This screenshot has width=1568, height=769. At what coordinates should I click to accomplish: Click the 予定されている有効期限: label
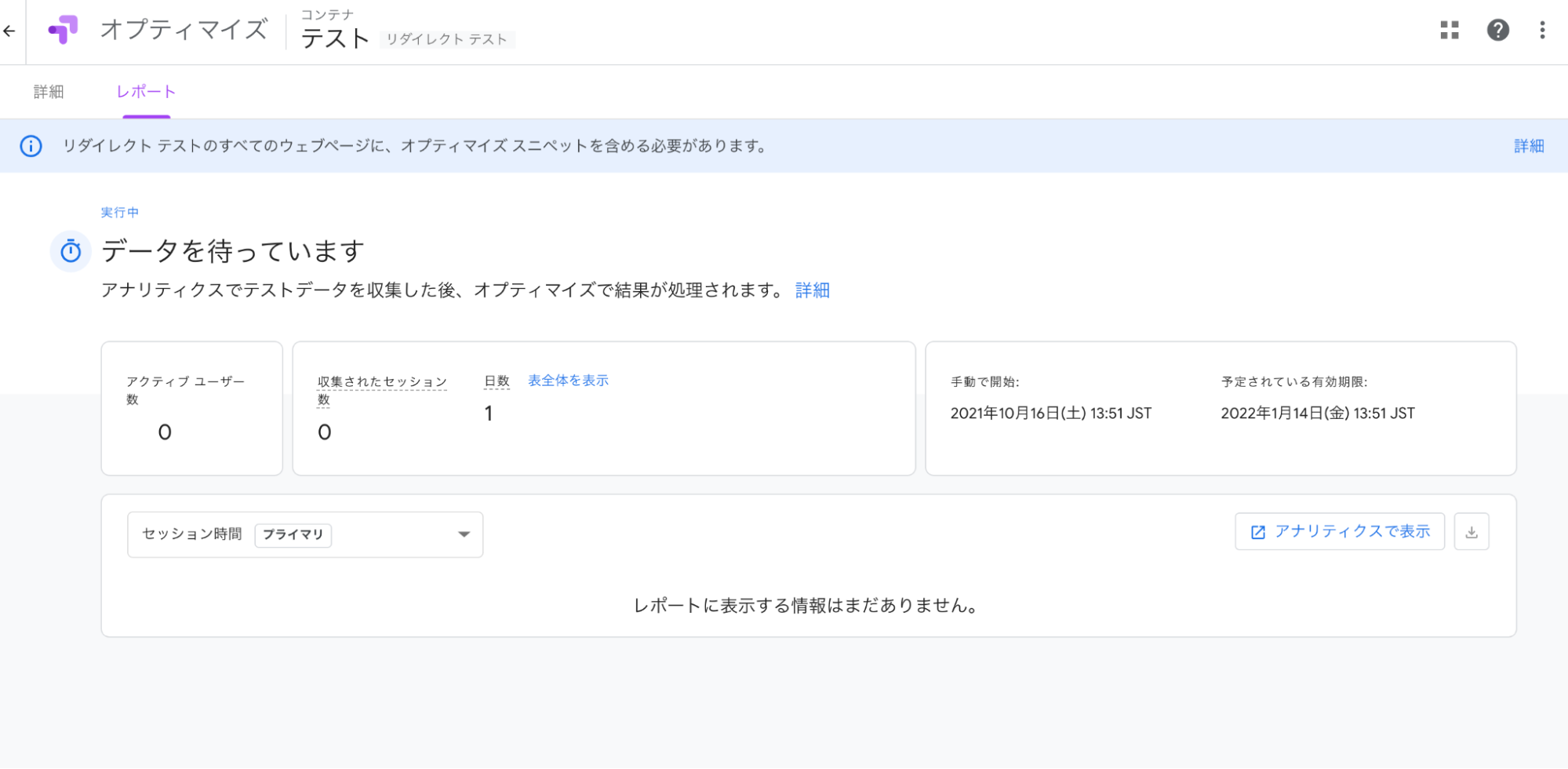pos(1294,382)
